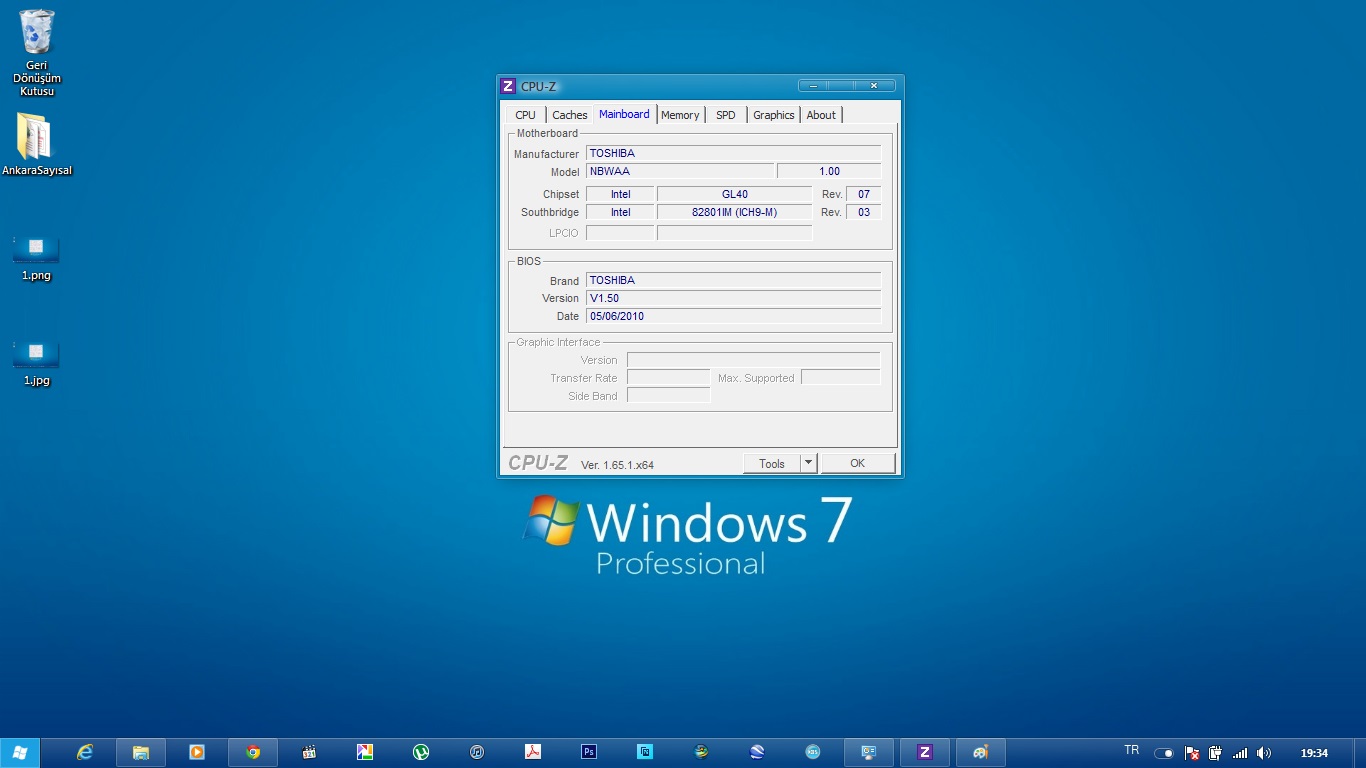Viewport: 1366px width, 768px height.
Task: Select the Geri Dönüşüm Kutusu desktop icon
Action: click(x=37, y=54)
